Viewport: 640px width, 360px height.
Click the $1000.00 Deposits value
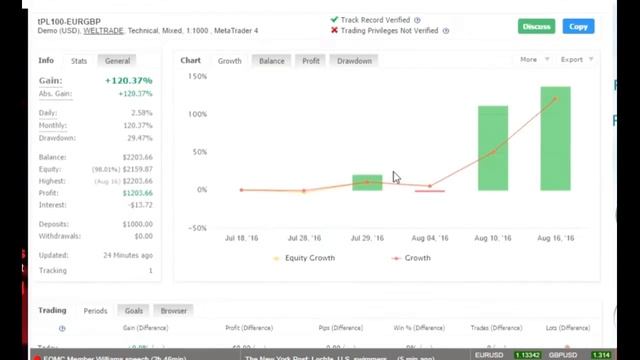coord(138,224)
